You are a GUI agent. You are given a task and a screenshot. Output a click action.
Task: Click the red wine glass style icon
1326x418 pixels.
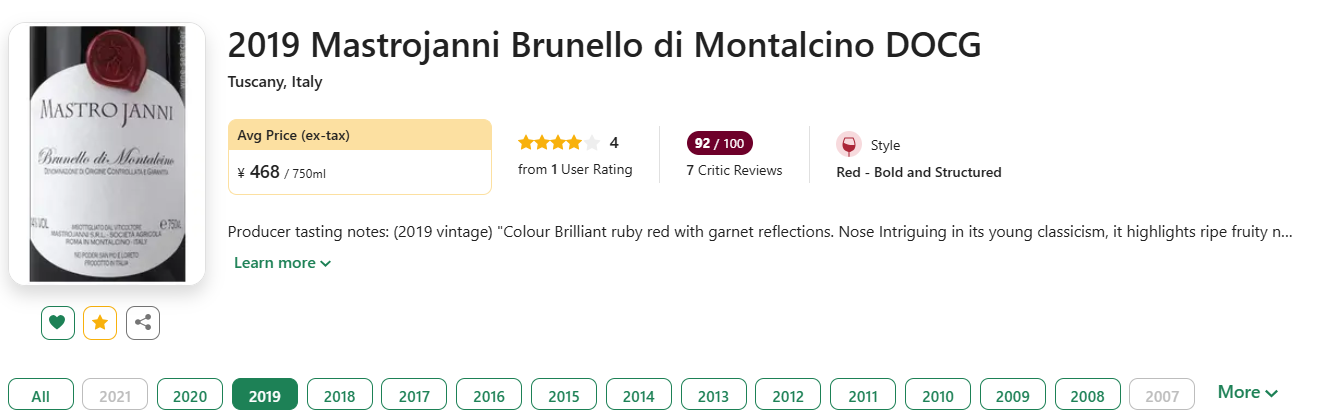tap(848, 145)
